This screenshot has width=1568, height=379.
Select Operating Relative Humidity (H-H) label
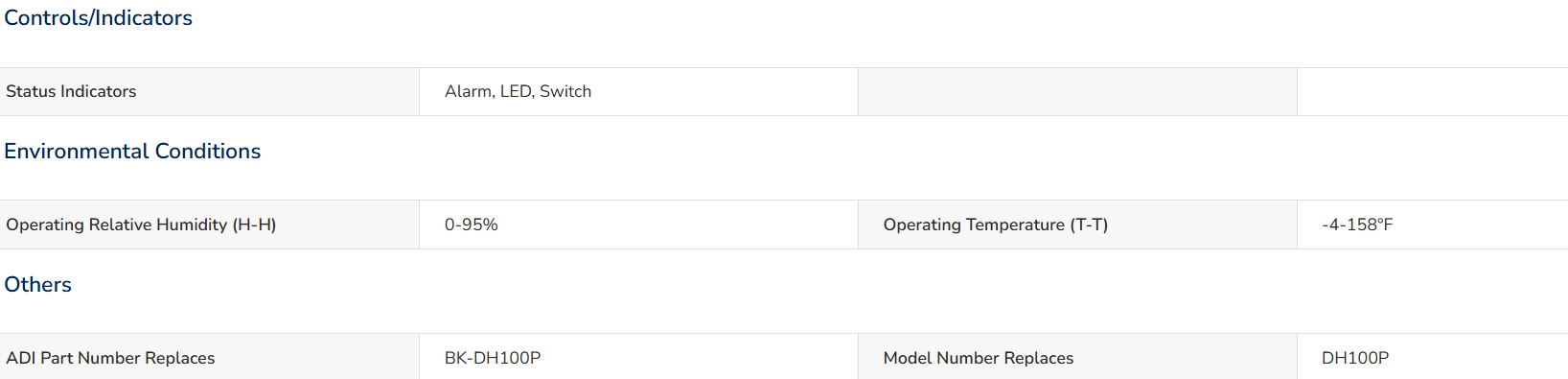point(141,225)
